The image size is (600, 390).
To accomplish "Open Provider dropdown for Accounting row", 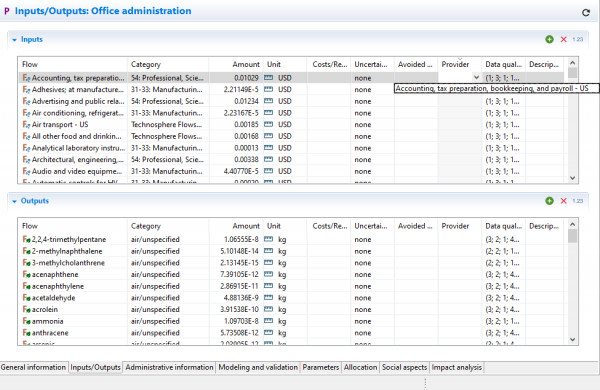I will tap(476, 77).
